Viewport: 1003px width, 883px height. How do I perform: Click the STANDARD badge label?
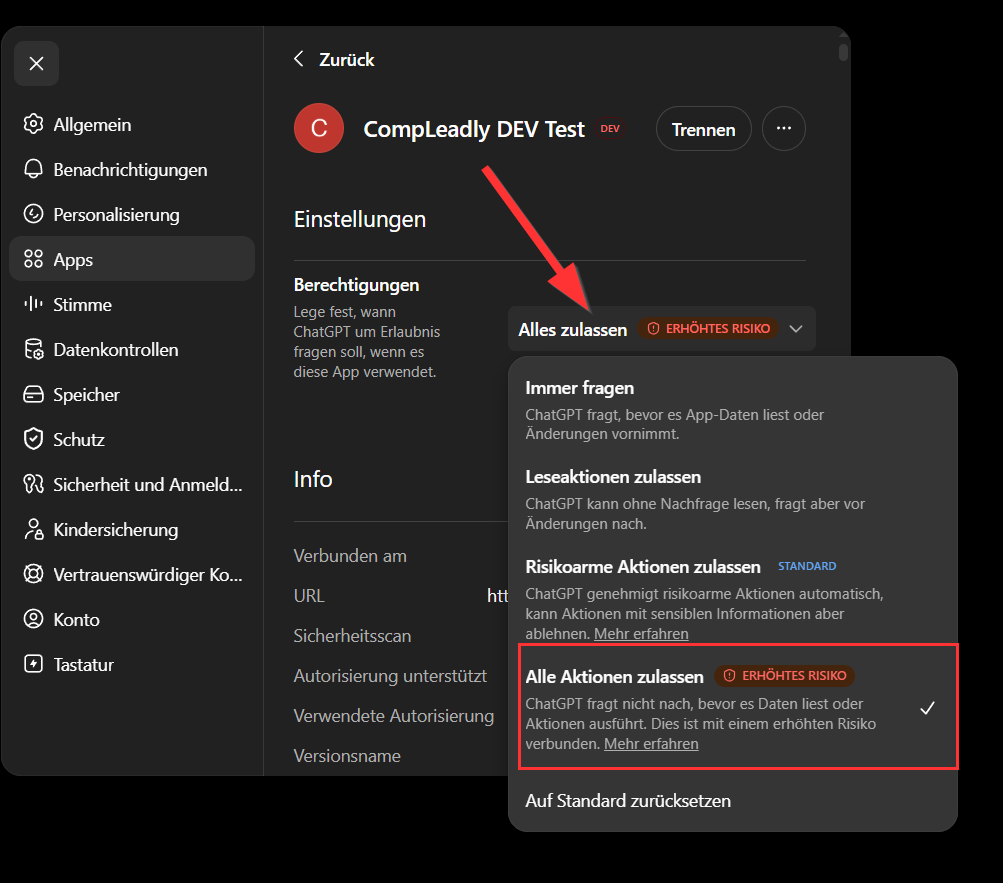pyautogui.click(x=807, y=566)
